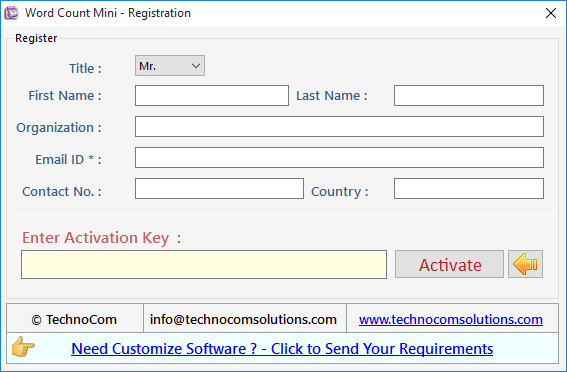Viewport: 567px width, 372px height.
Task: Click the yellow Activation Key field
Action: point(204,265)
